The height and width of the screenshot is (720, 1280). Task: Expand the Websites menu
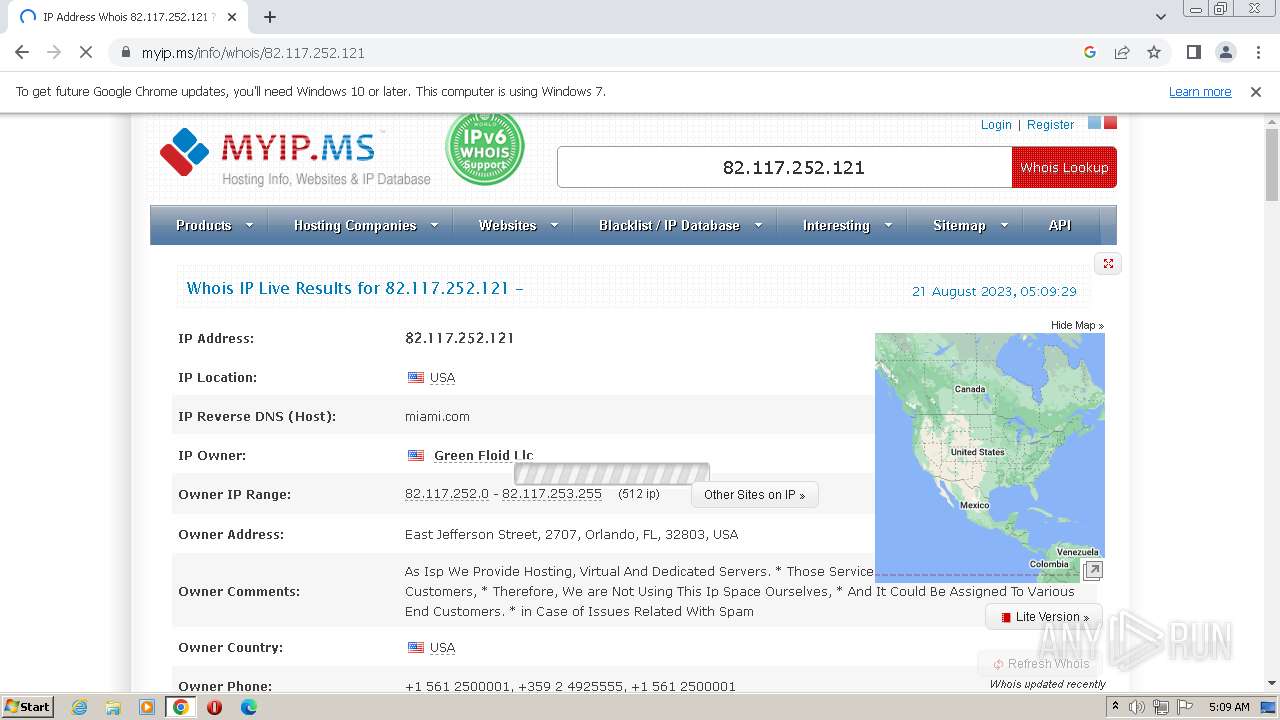[x=518, y=226]
